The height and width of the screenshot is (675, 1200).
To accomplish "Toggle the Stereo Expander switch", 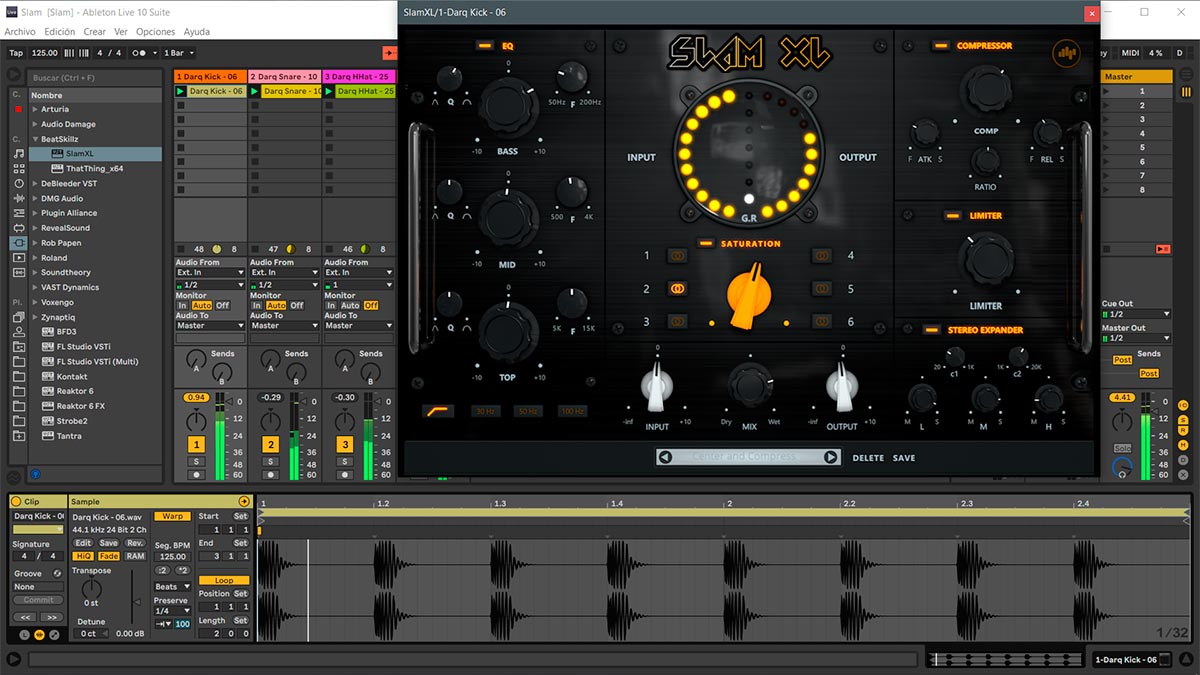I will [931, 330].
